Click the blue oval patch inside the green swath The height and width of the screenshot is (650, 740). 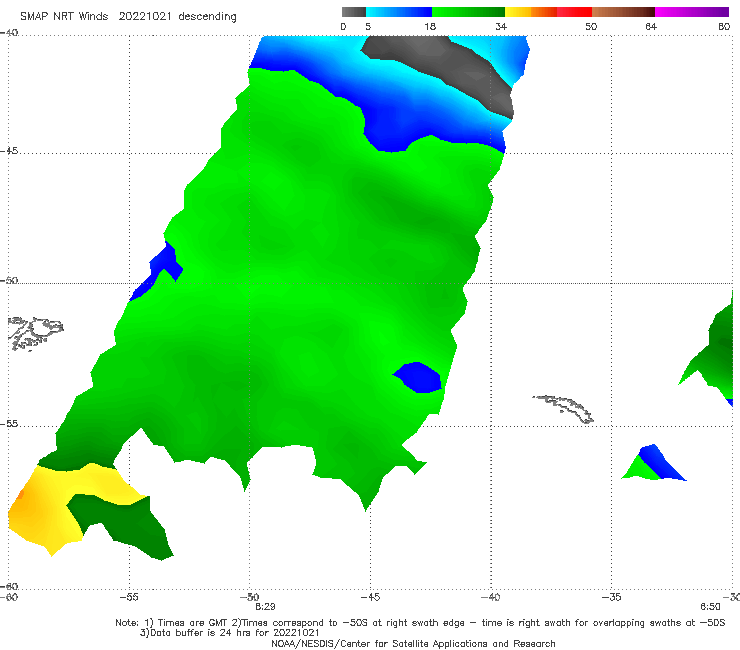[418, 377]
